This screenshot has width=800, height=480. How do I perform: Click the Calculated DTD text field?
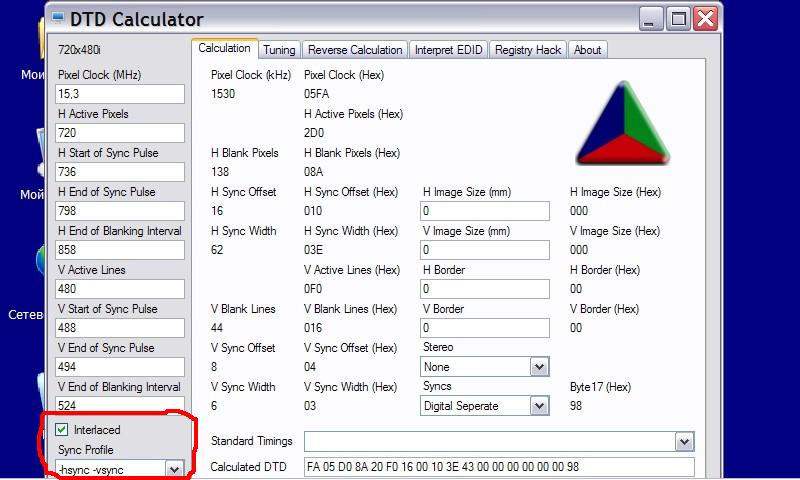coord(498,467)
